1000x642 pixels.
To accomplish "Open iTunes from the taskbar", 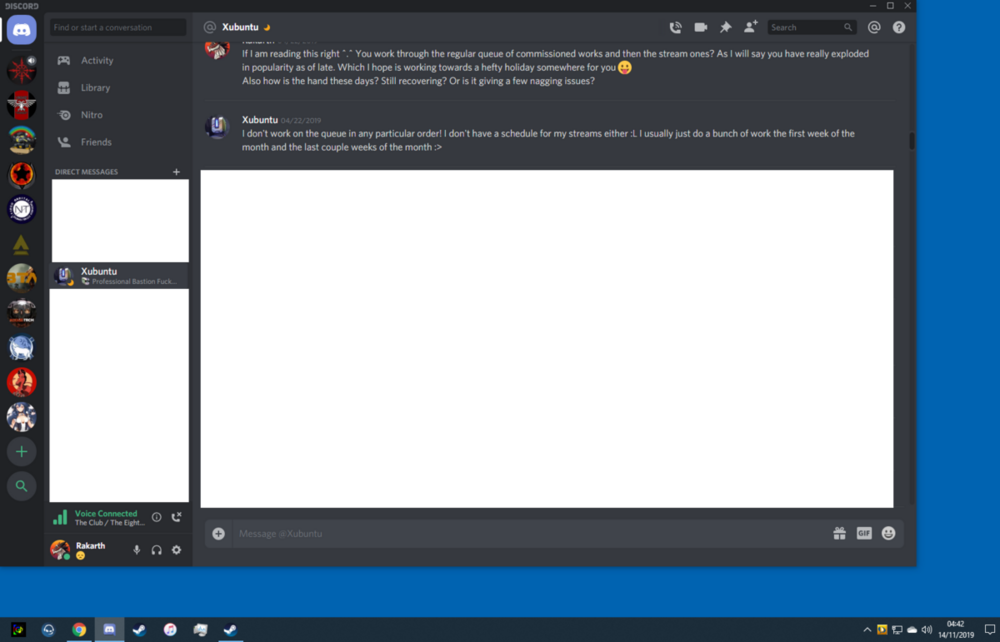I will point(170,630).
